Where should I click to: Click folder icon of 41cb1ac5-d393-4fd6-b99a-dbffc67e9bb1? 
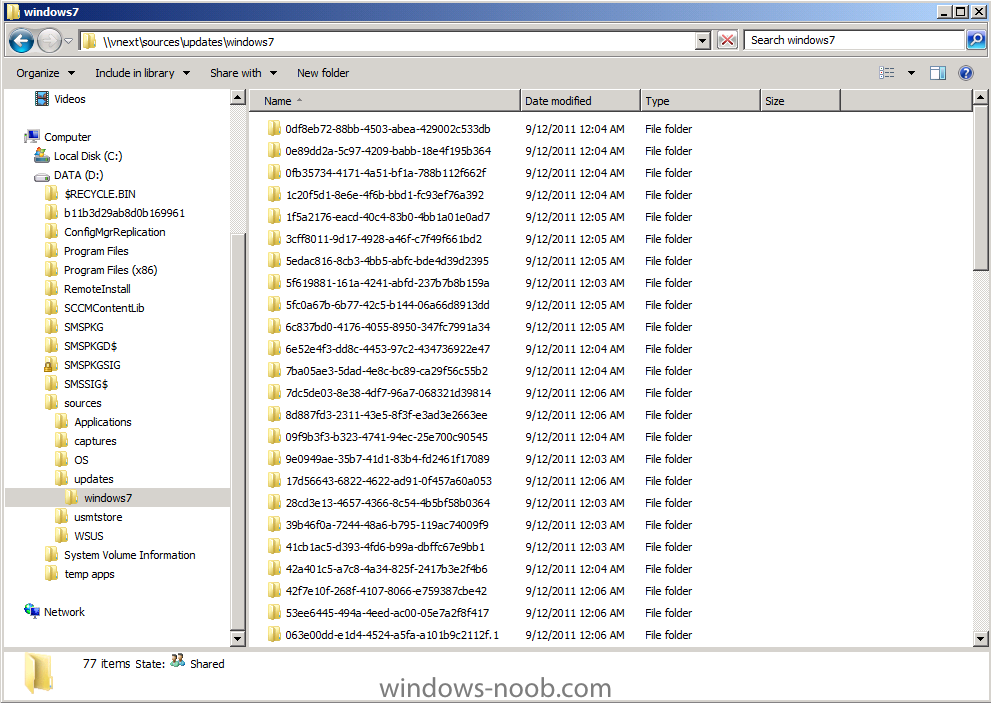point(274,546)
